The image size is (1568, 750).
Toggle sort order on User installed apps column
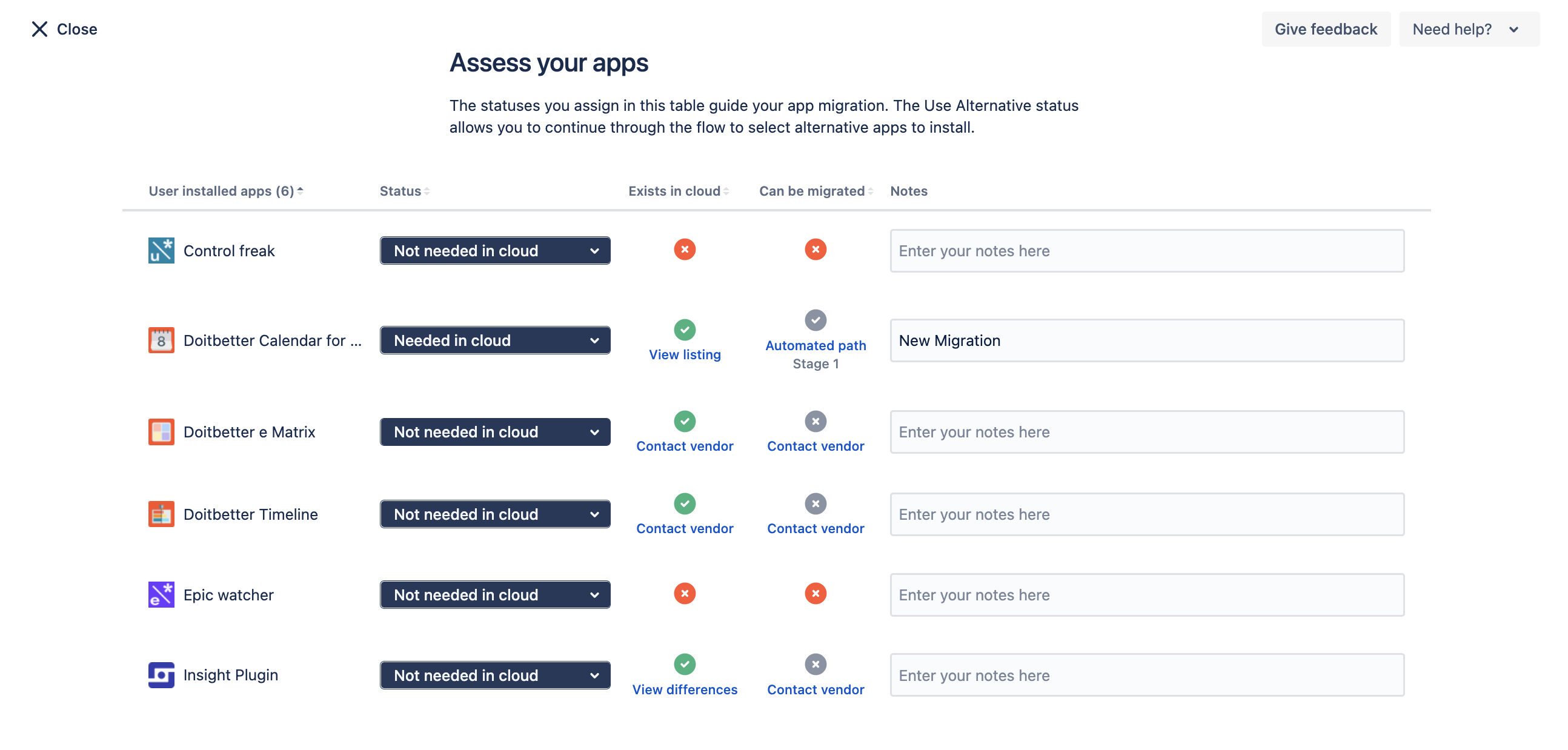click(300, 191)
